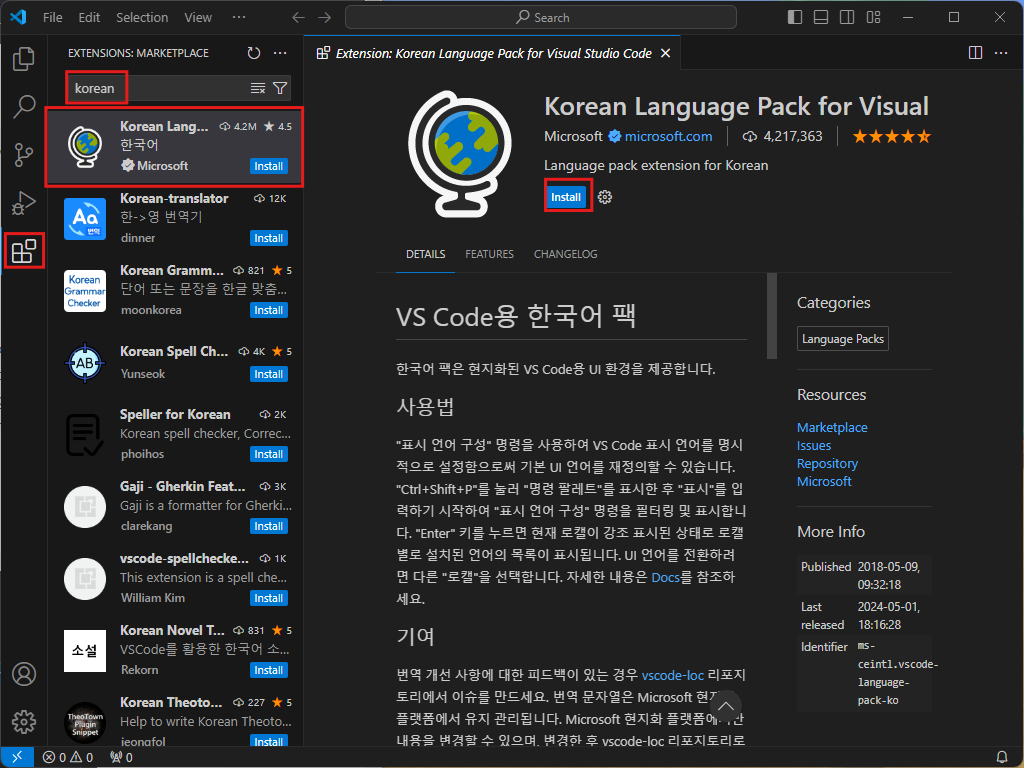This screenshot has height=768, width=1024.
Task: Clear the extensions search results
Action: (x=258, y=88)
